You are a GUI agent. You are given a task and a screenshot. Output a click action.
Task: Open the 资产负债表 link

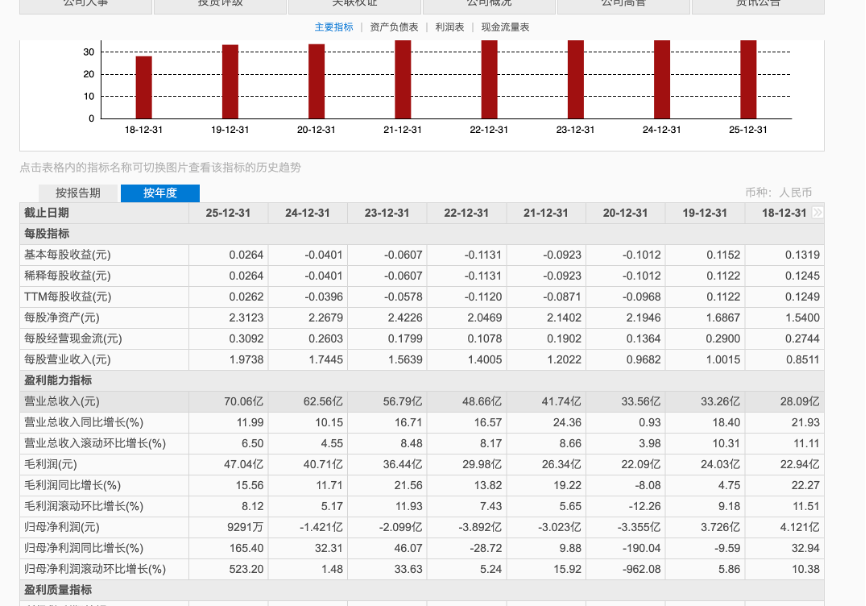pos(394,27)
